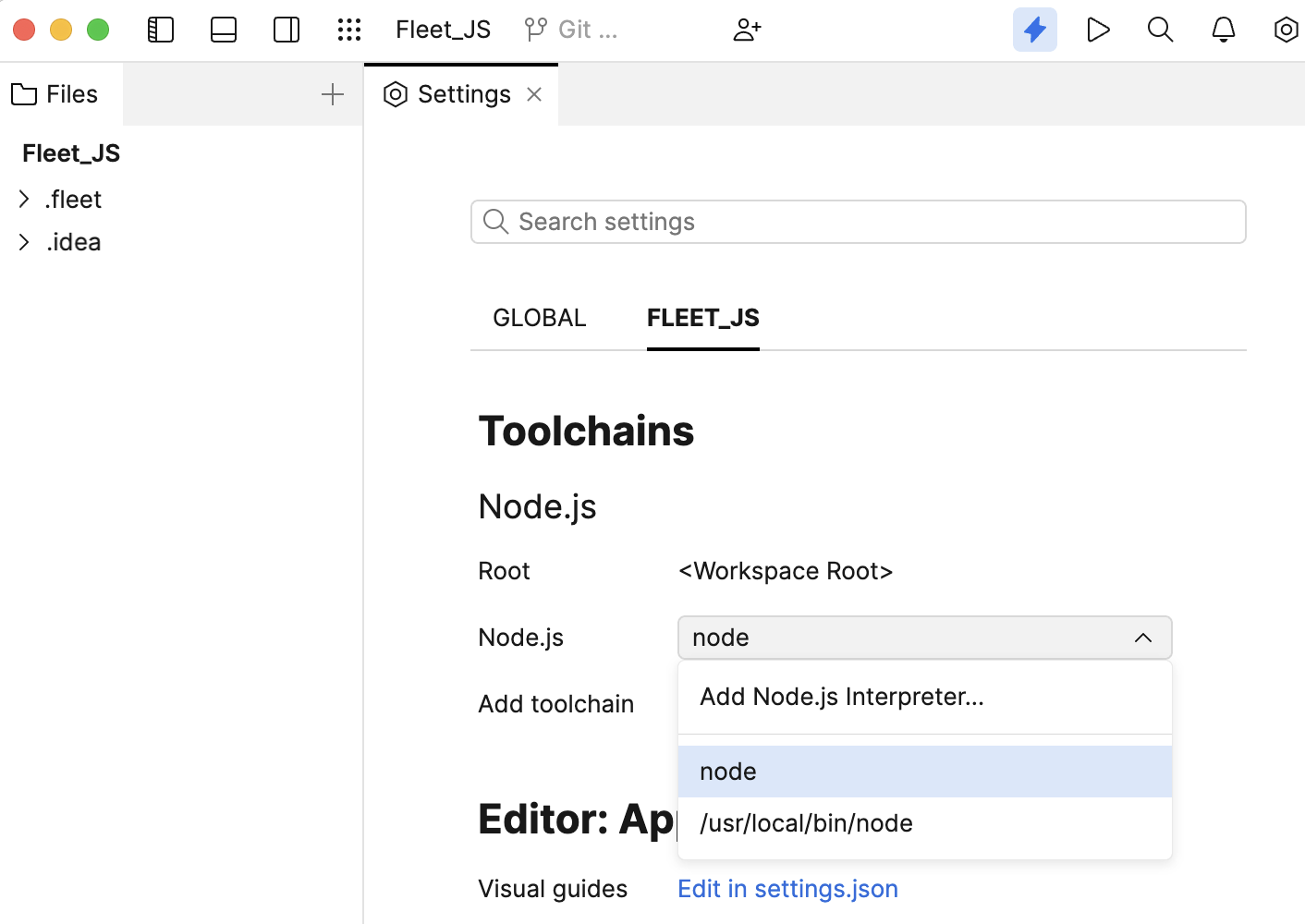Toggle the left panel layout icon
Viewport: 1305px width, 924px height.
tap(160, 29)
